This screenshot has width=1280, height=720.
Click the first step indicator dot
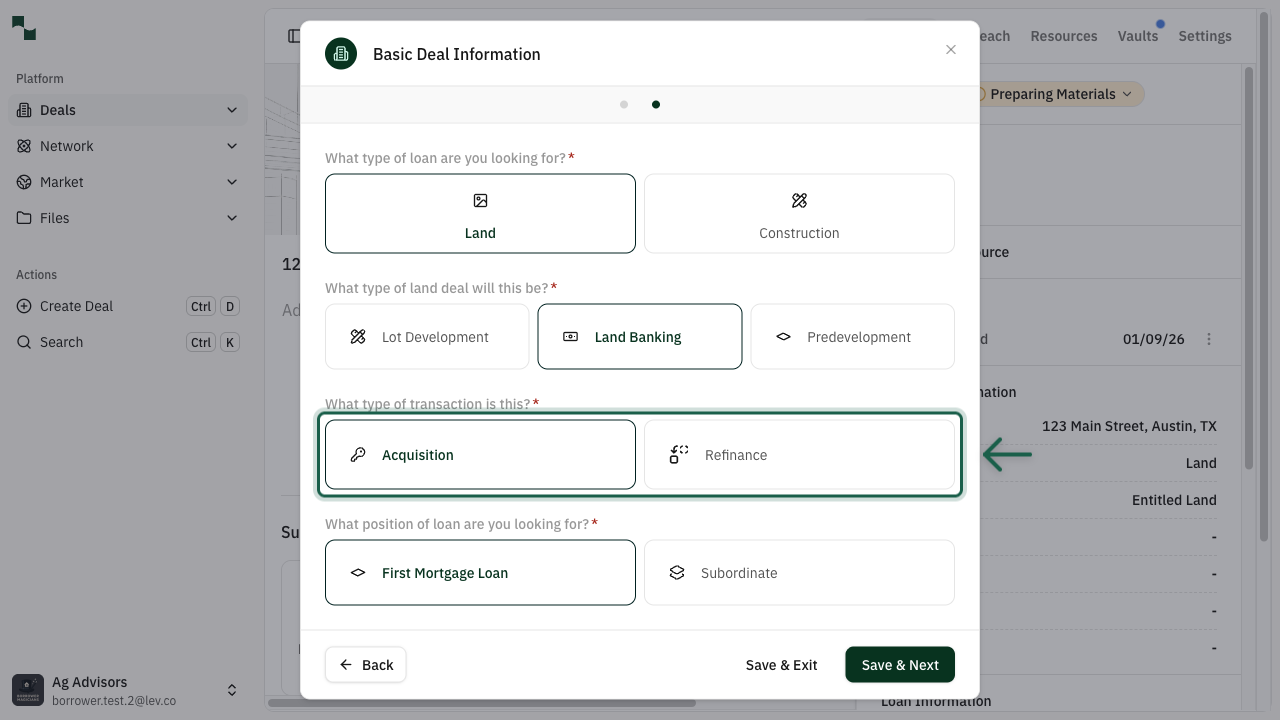(x=624, y=103)
